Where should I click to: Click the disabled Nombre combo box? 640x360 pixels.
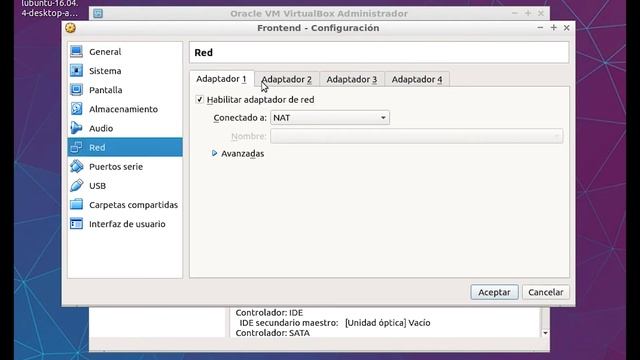416,136
